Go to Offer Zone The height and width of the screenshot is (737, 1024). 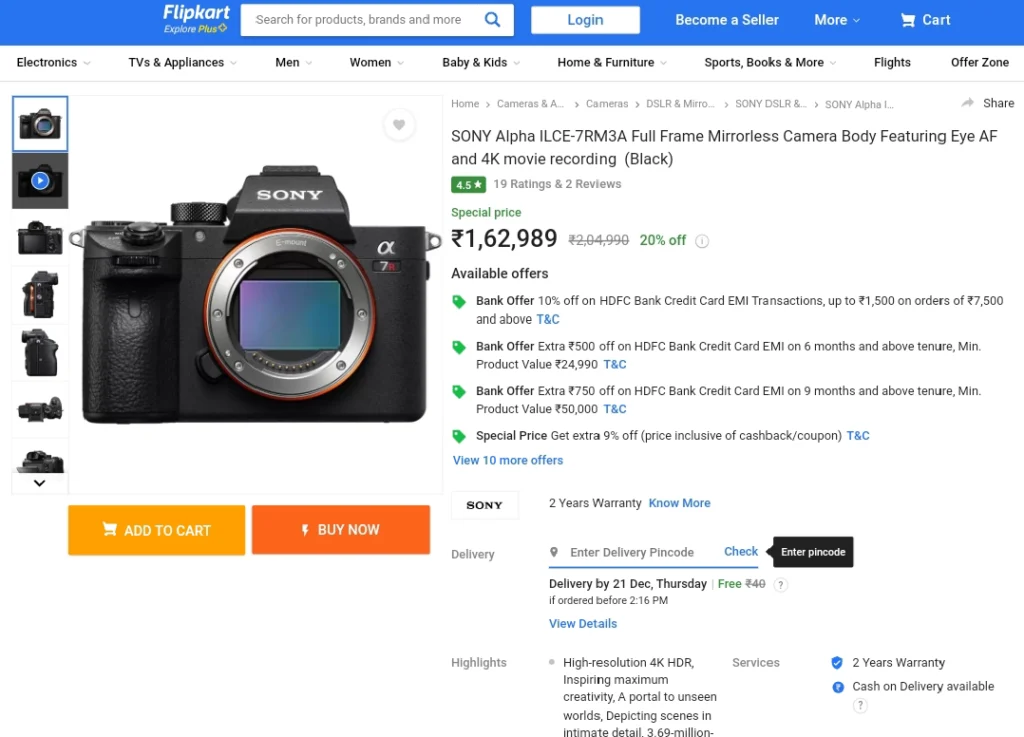tap(980, 63)
